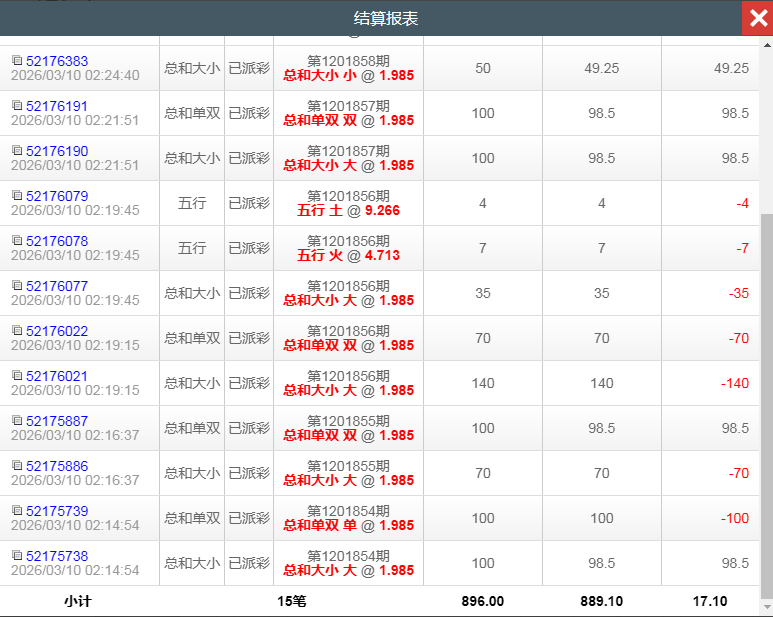Click detail icon beside order 52175738
773x617 pixels.
click(x=17, y=555)
